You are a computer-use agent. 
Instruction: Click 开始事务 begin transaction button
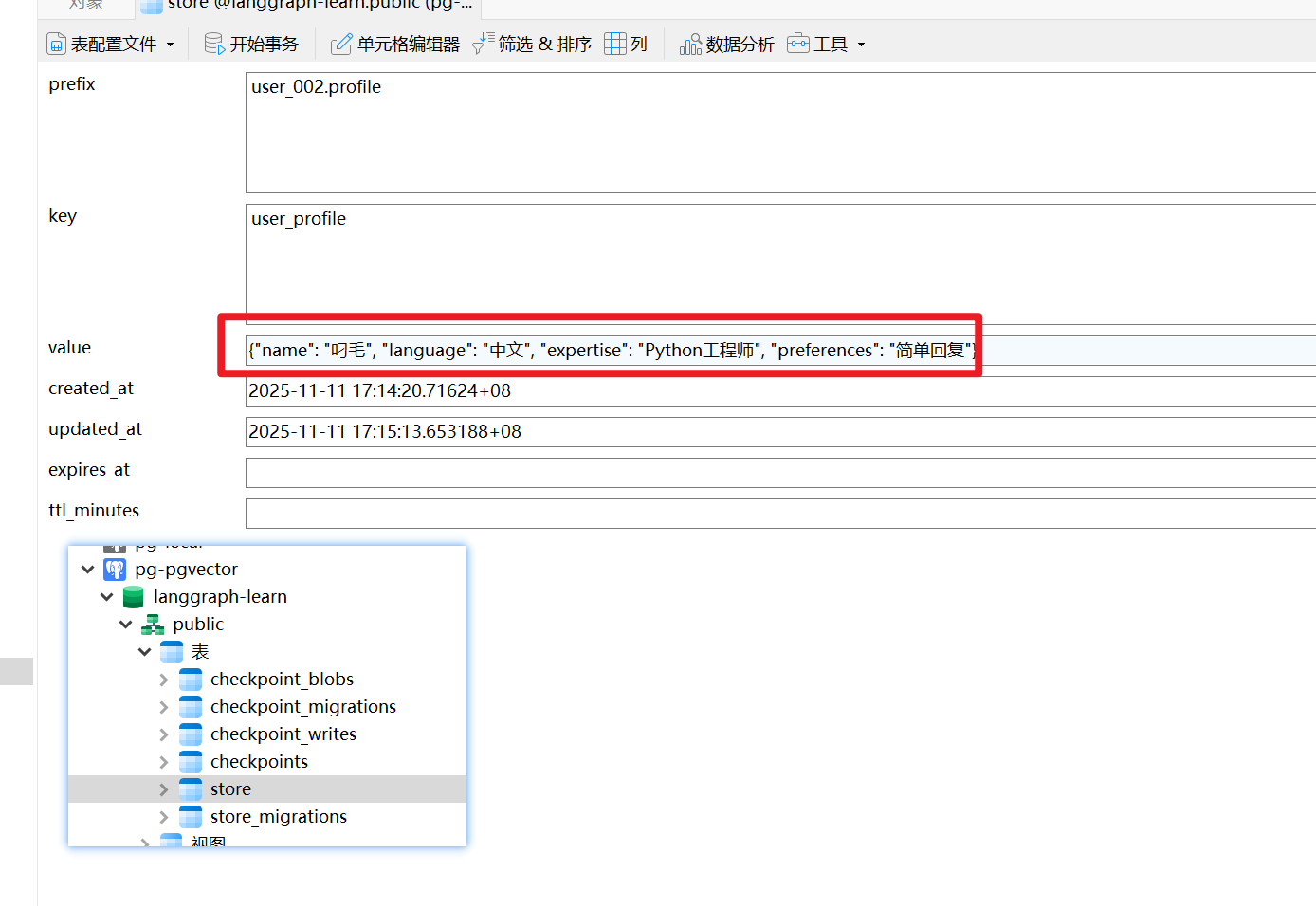click(x=251, y=45)
